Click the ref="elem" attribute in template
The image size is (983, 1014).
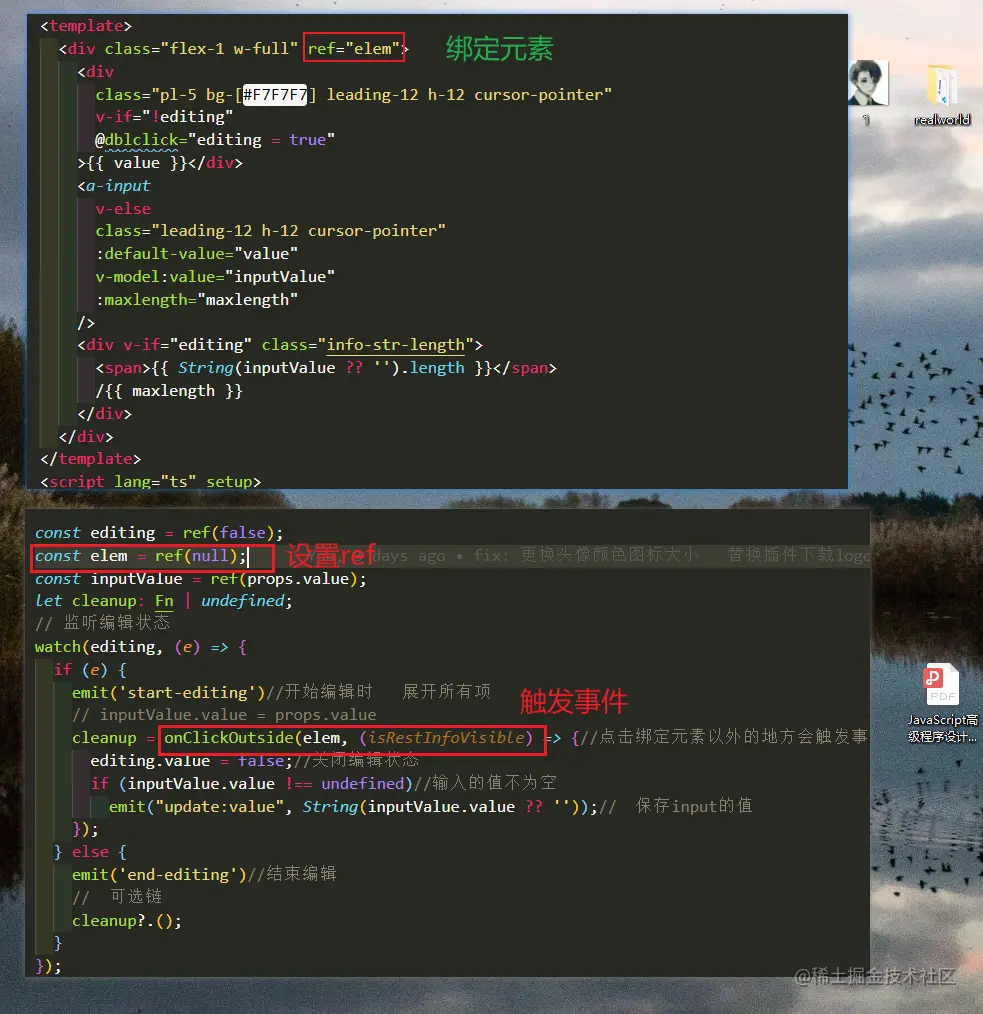(x=354, y=48)
